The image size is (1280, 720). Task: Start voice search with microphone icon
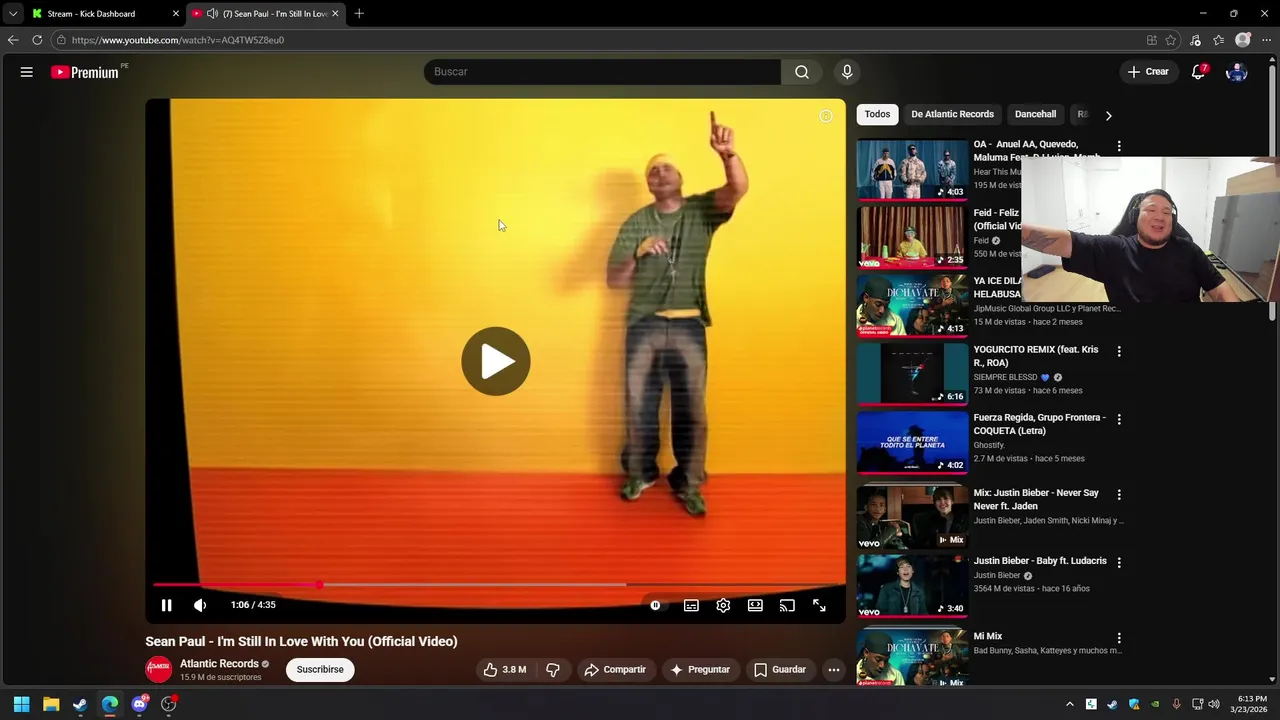(847, 72)
